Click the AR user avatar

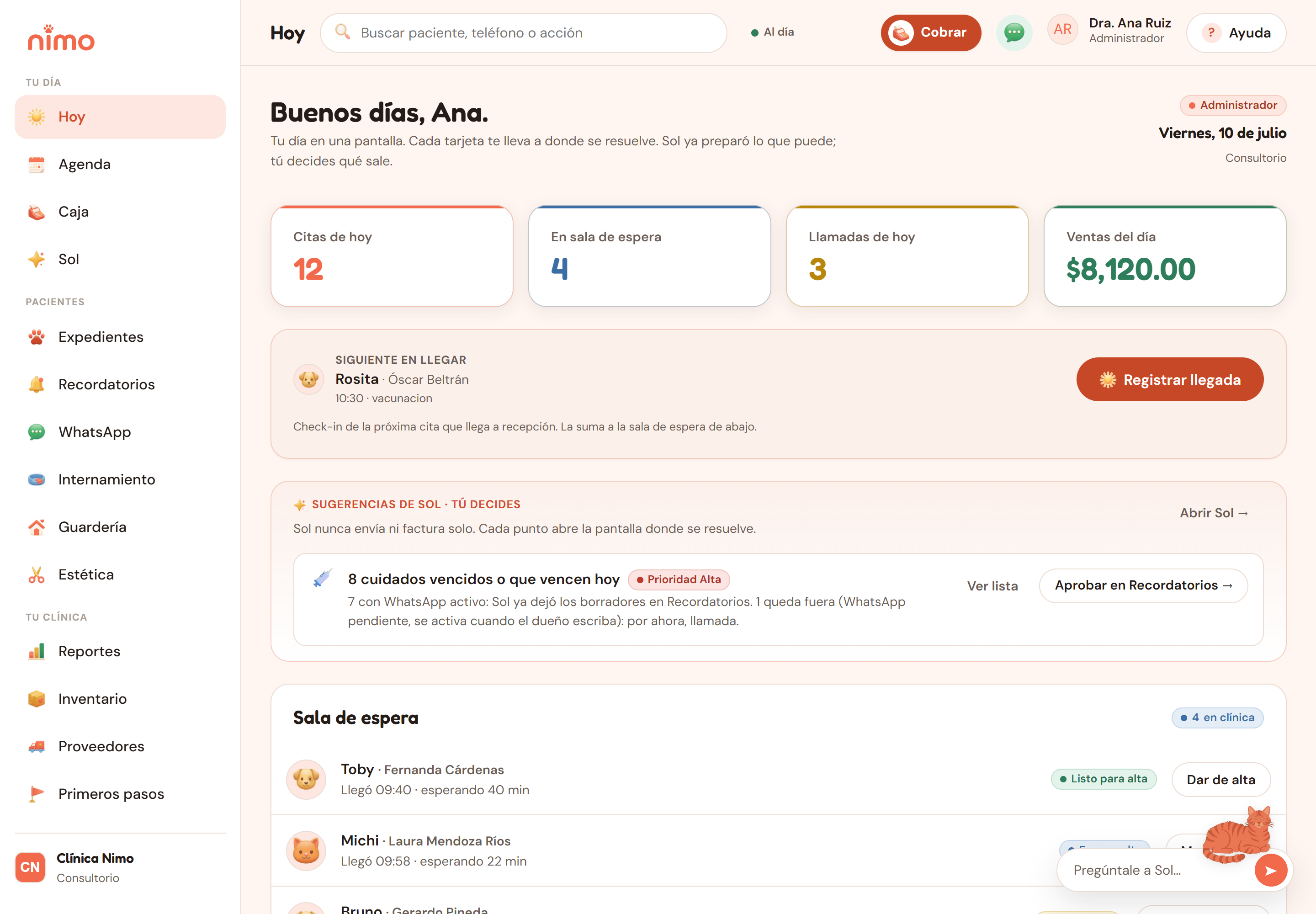click(1063, 29)
